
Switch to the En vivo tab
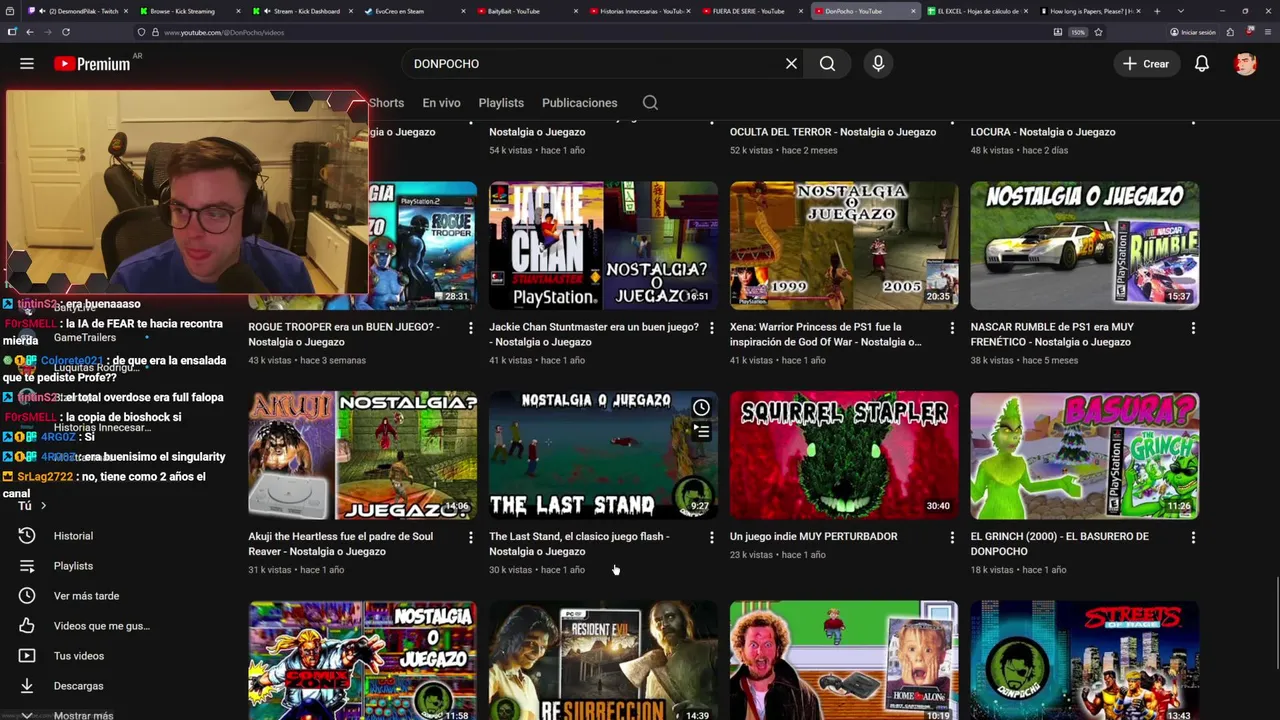441,103
